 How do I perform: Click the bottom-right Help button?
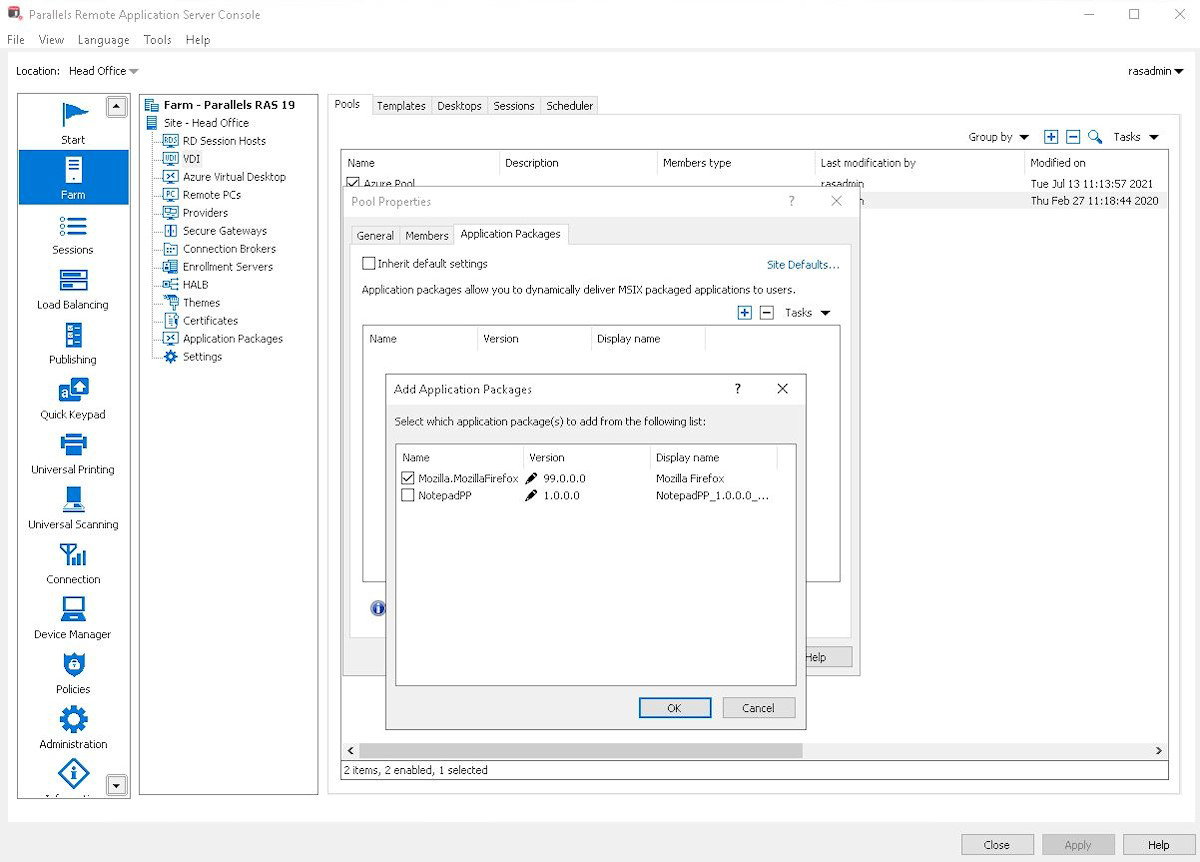(1159, 845)
